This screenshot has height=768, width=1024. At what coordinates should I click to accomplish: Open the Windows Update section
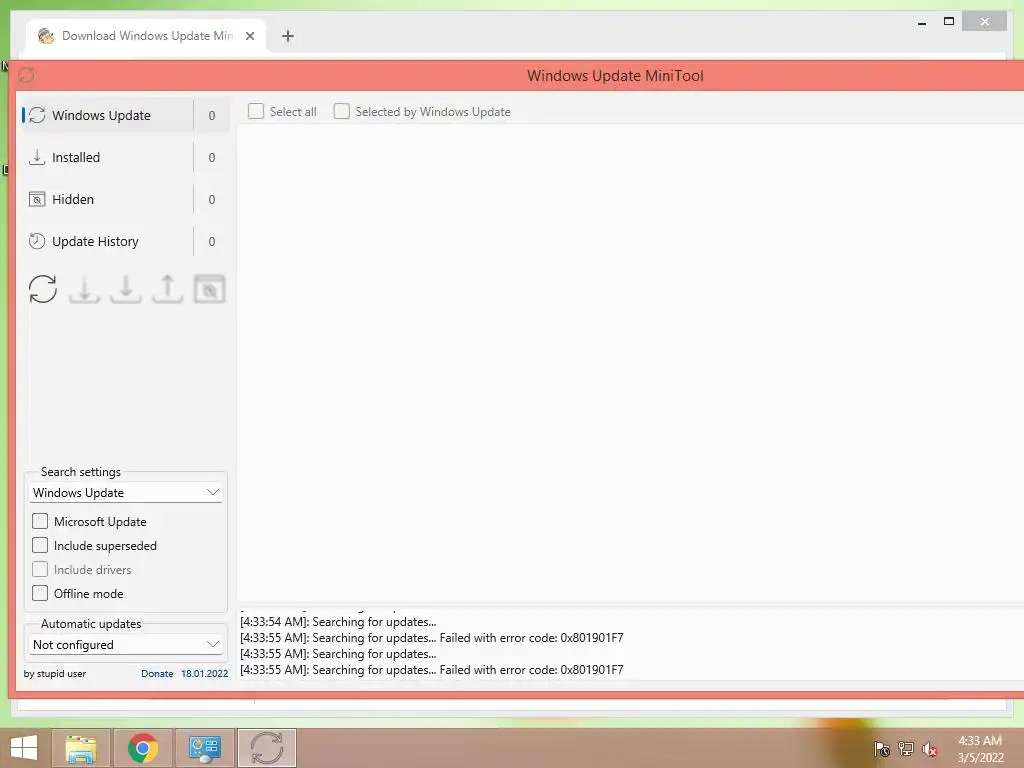(x=108, y=115)
